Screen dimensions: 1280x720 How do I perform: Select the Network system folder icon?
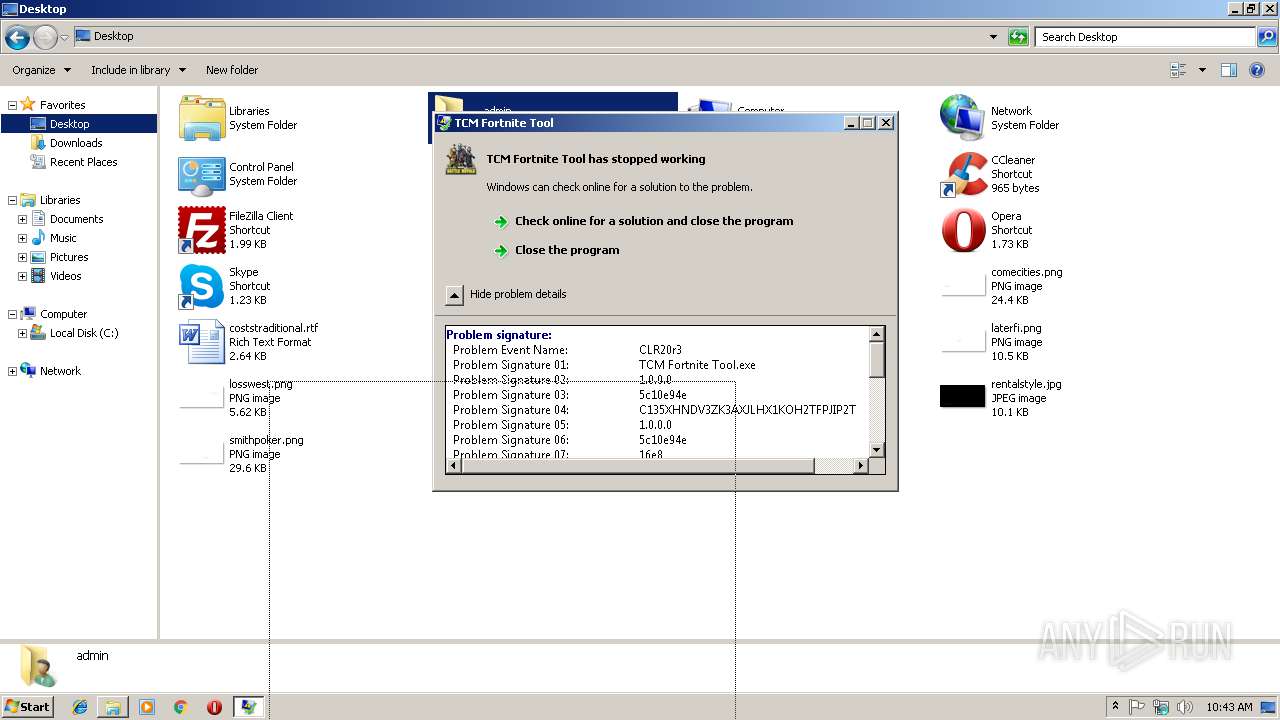(x=963, y=118)
